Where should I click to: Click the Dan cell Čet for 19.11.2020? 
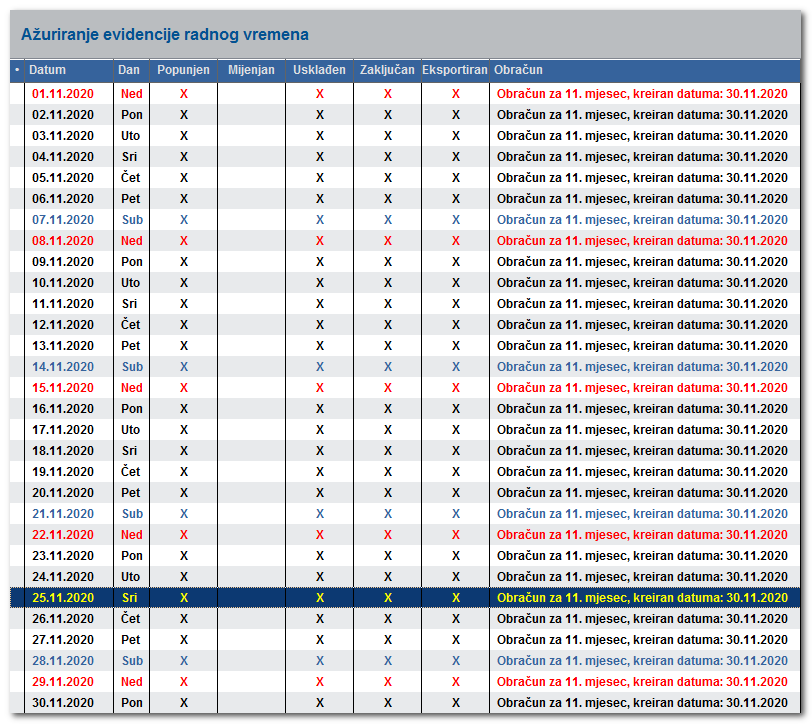(x=130, y=472)
